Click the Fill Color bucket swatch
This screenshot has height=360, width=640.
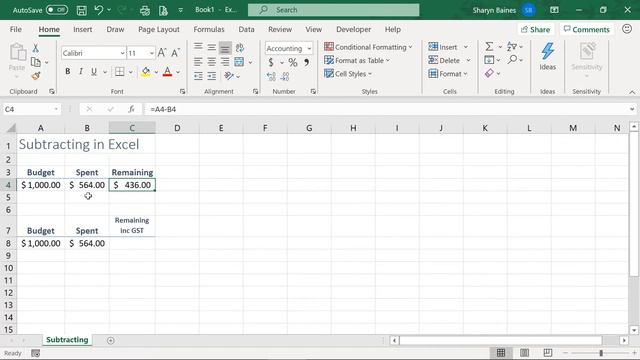pos(145,72)
